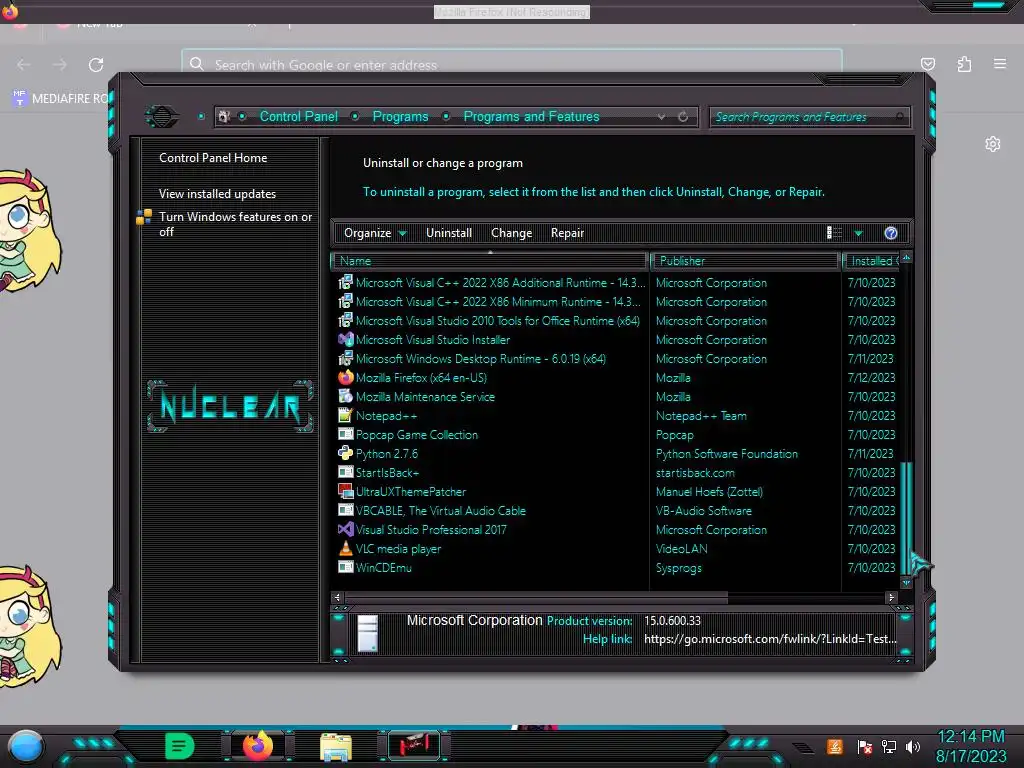Click the Uninstall button

[449, 233]
